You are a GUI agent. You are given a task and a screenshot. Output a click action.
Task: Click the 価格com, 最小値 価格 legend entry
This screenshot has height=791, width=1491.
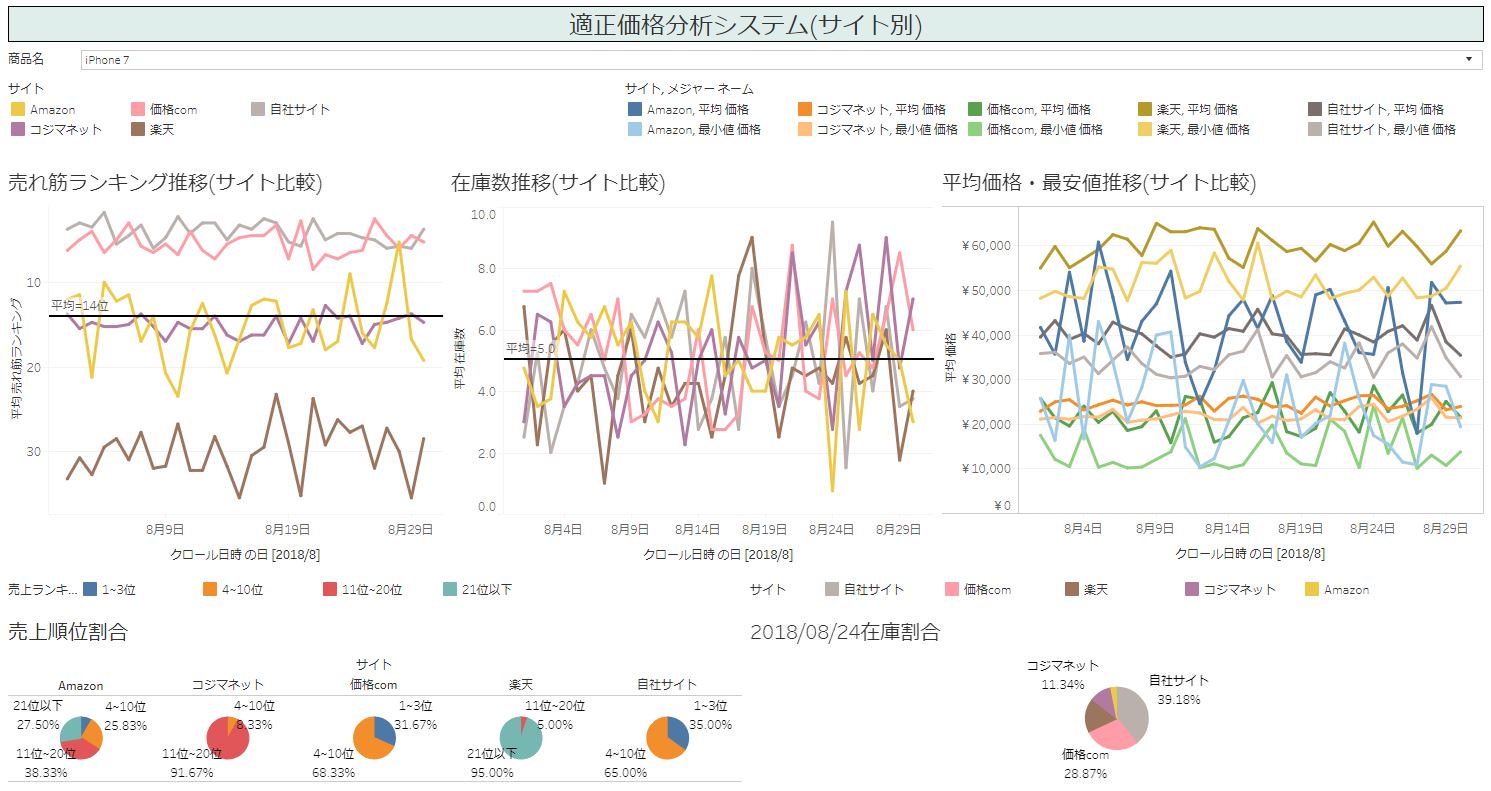coord(1035,129)
